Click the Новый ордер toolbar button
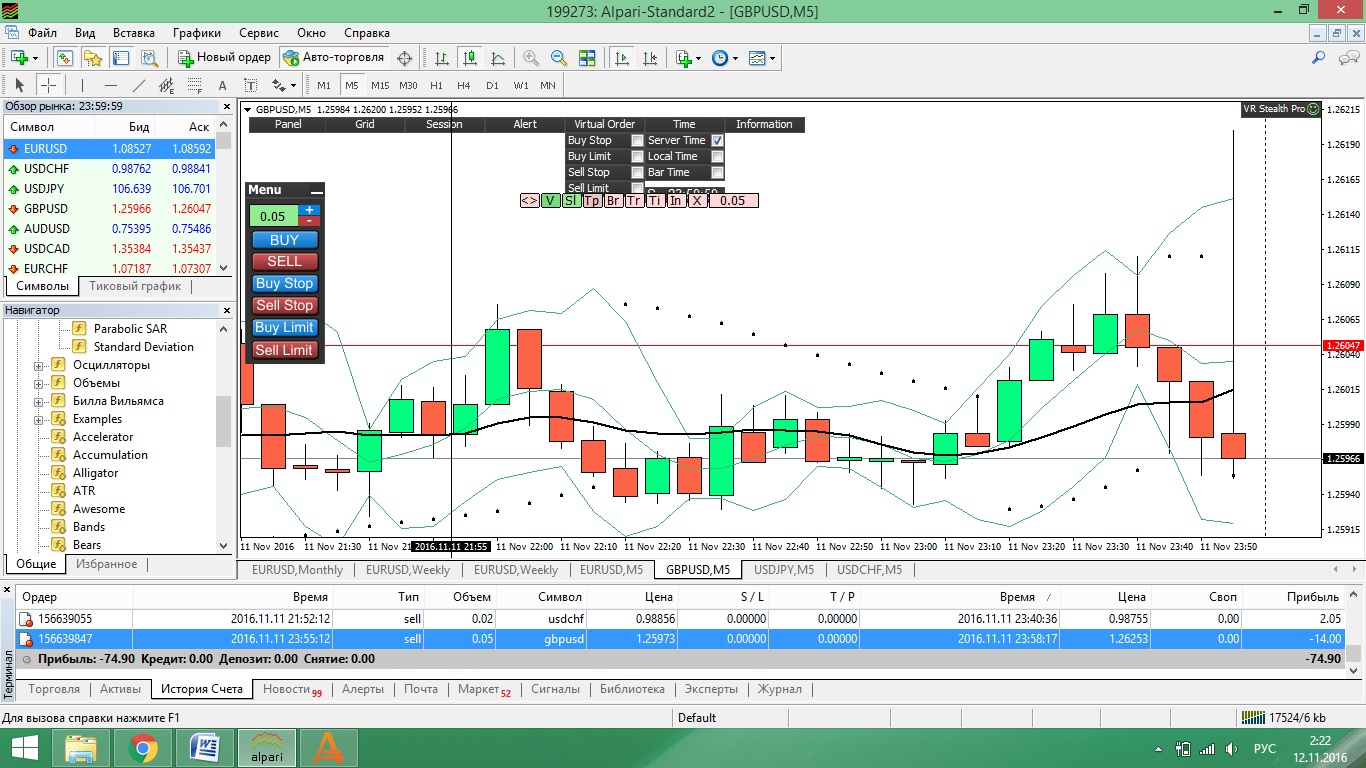Viewport: 1366px width, 768px height. 224,58
